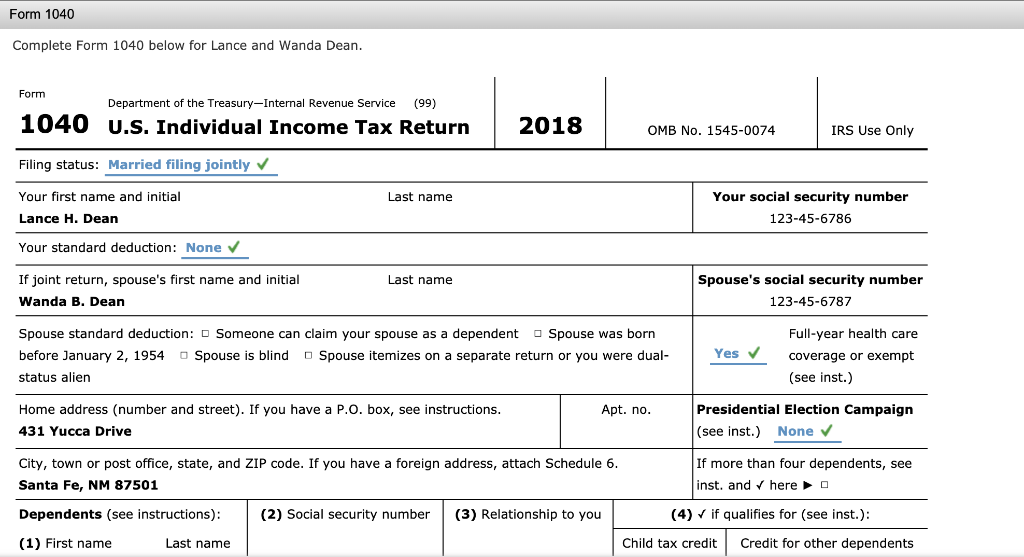Click the dependents Social security number header

[x=345, y=515]
